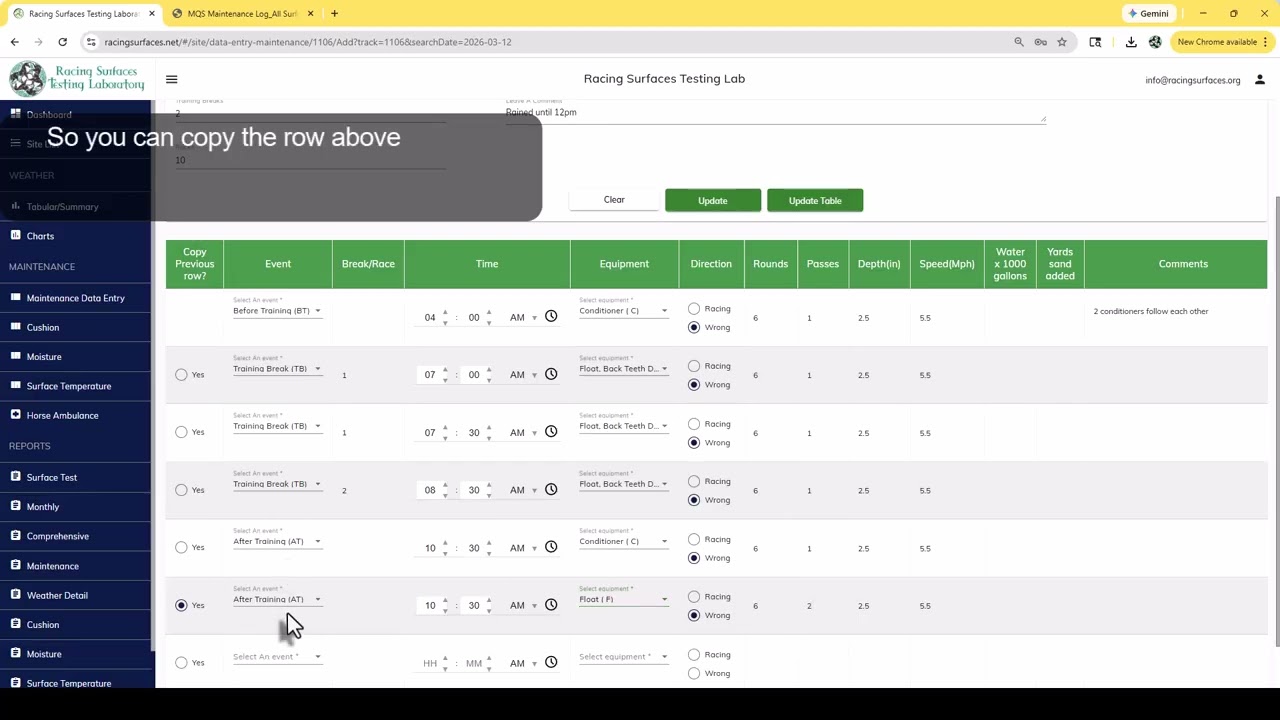Open Weather Detail report
This screenshot has width=1280, height=720.
[x=57, y=595]
